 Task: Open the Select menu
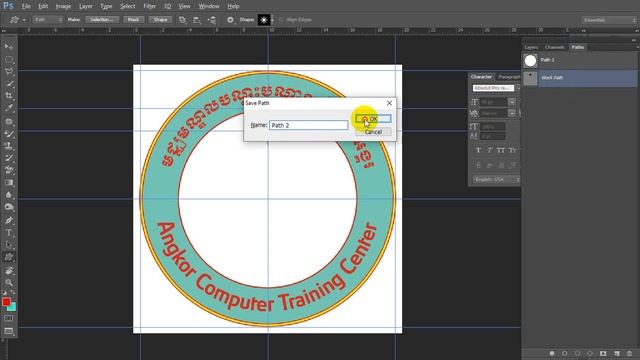tap(127, 6)
